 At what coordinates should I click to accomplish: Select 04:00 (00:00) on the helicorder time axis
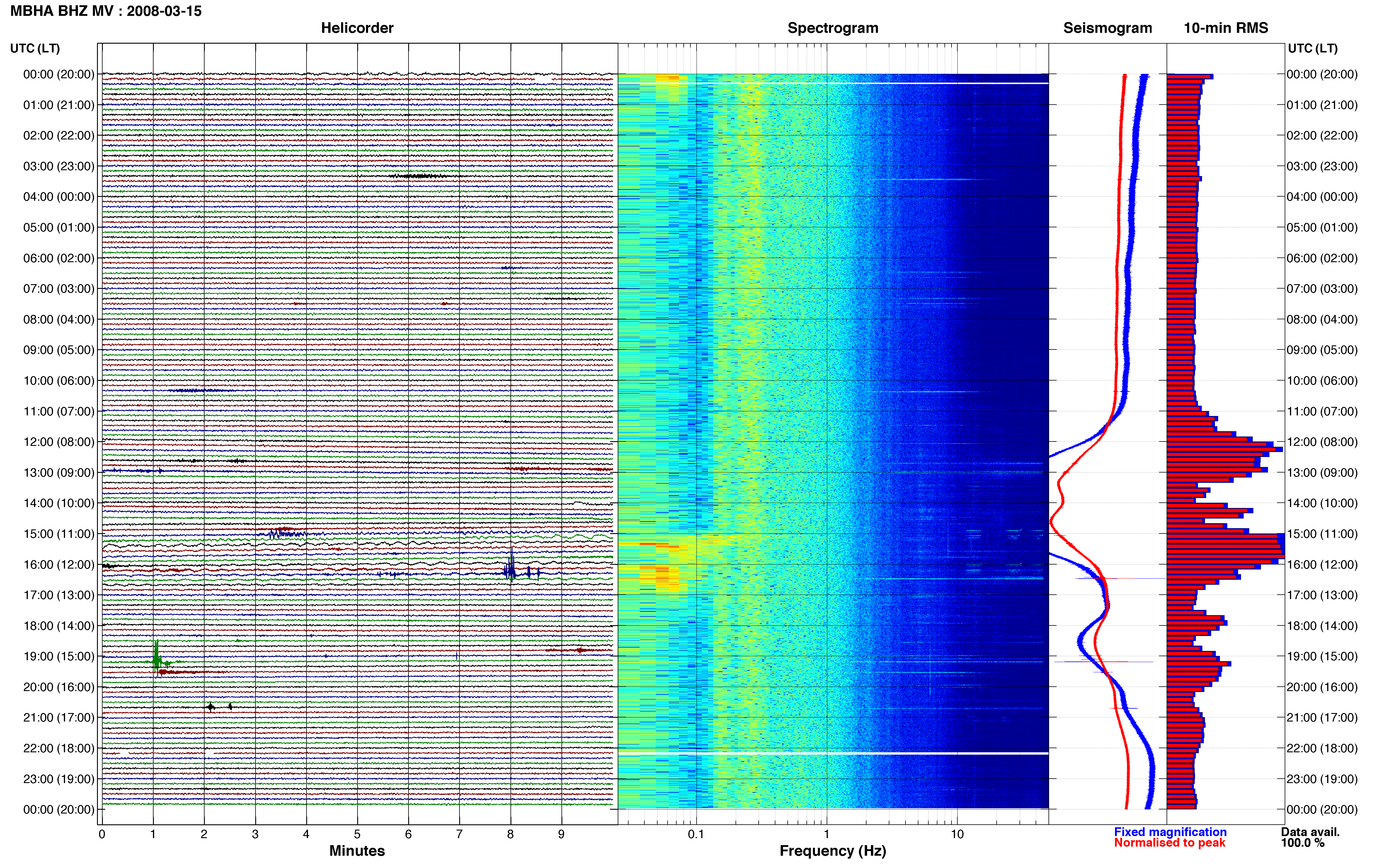(59, 197)
